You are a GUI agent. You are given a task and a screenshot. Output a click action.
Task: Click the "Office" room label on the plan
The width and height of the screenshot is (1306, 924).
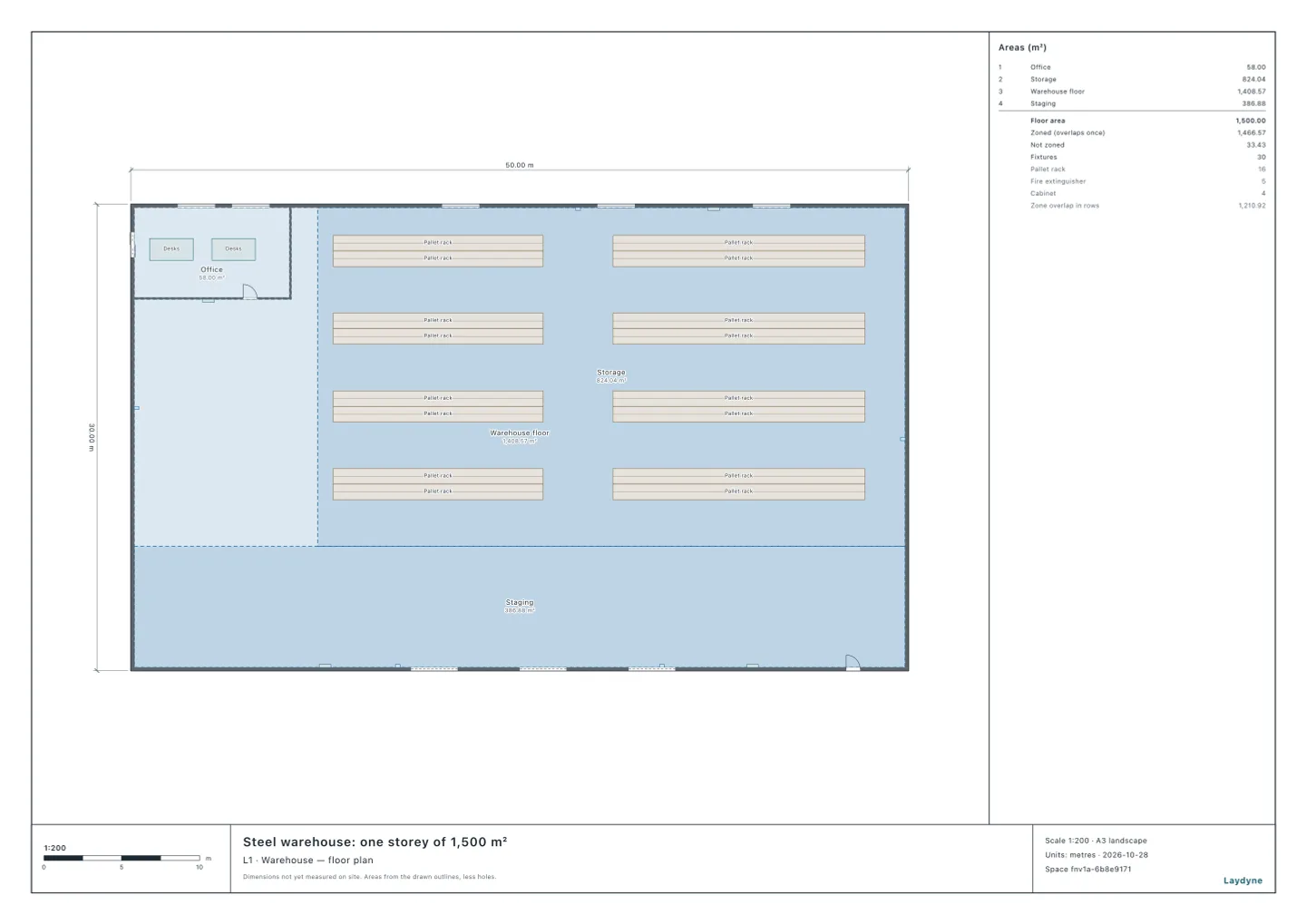211,269
